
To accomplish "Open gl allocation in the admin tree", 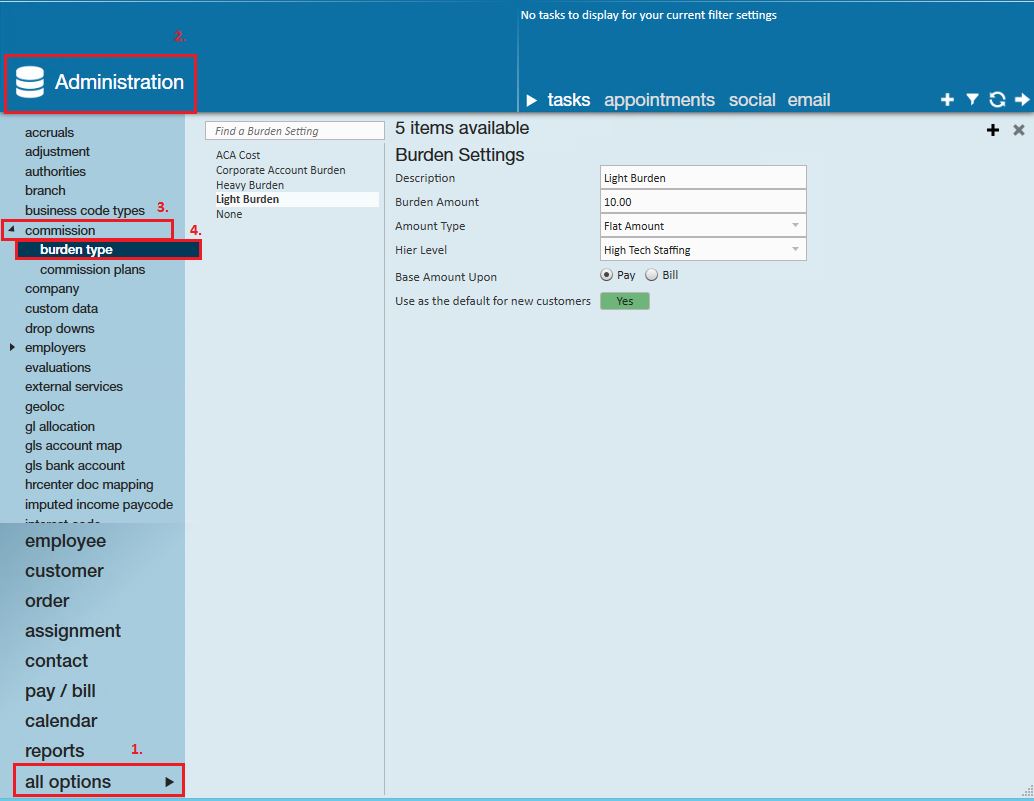I will point(60,427).
